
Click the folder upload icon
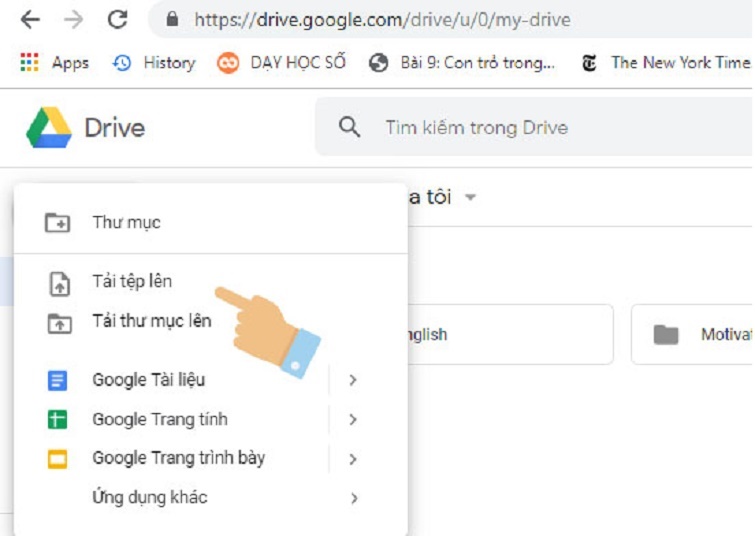[x=60, y=323]
